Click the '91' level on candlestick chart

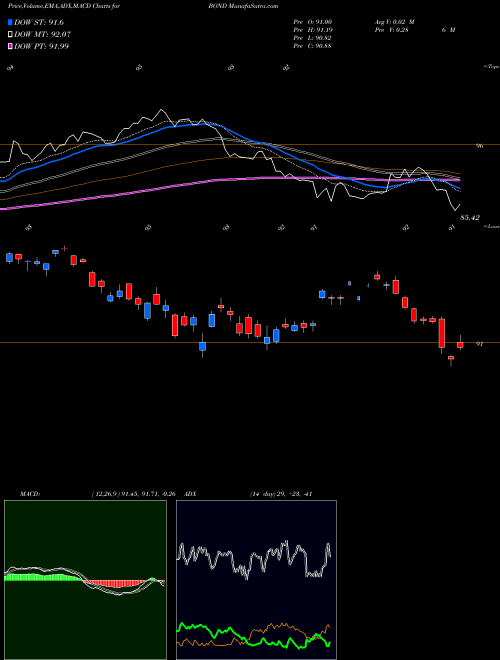point(479,344)
